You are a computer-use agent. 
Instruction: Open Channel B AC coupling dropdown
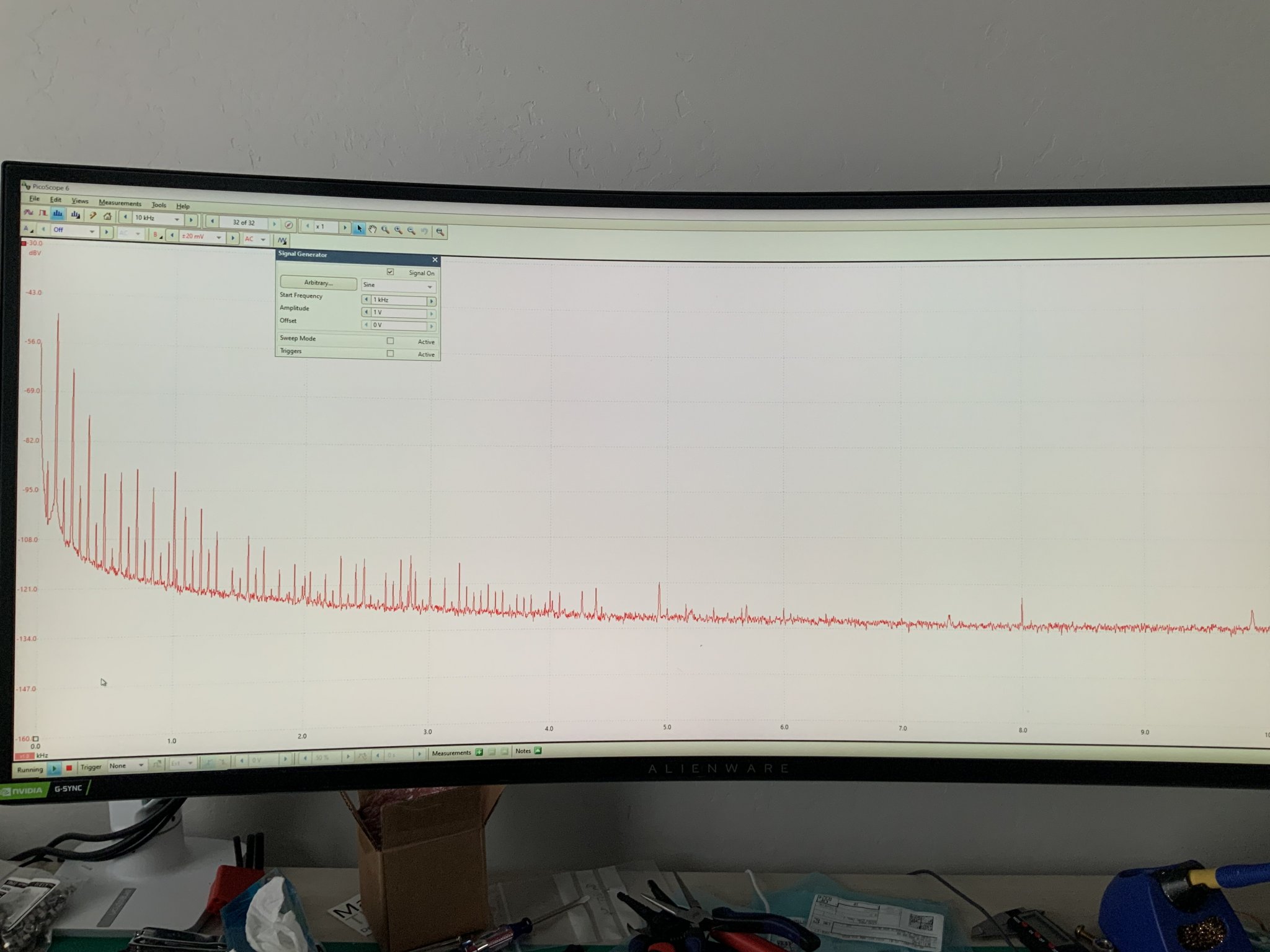(x=255, y=239)
